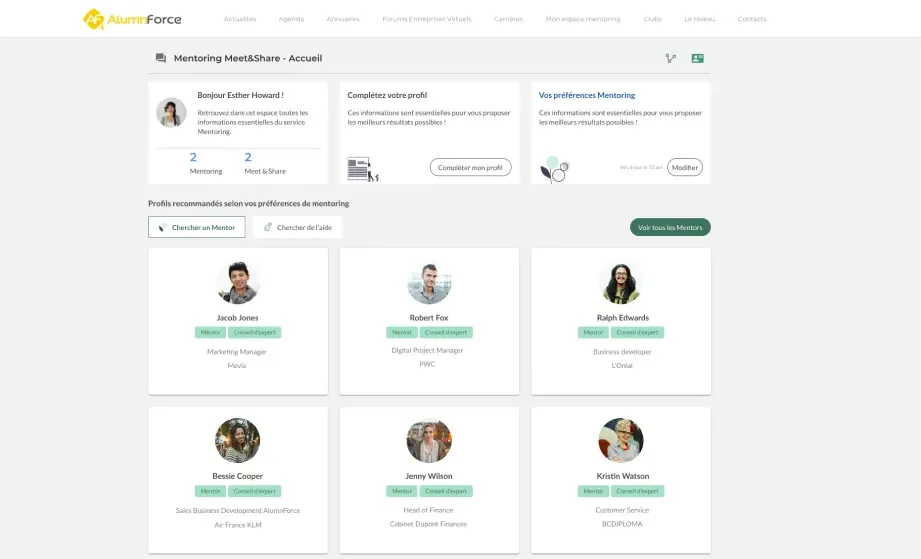Select the Chercher un Mentor toggle
Viewport: 921px width, 559px height.
[196, 227]
